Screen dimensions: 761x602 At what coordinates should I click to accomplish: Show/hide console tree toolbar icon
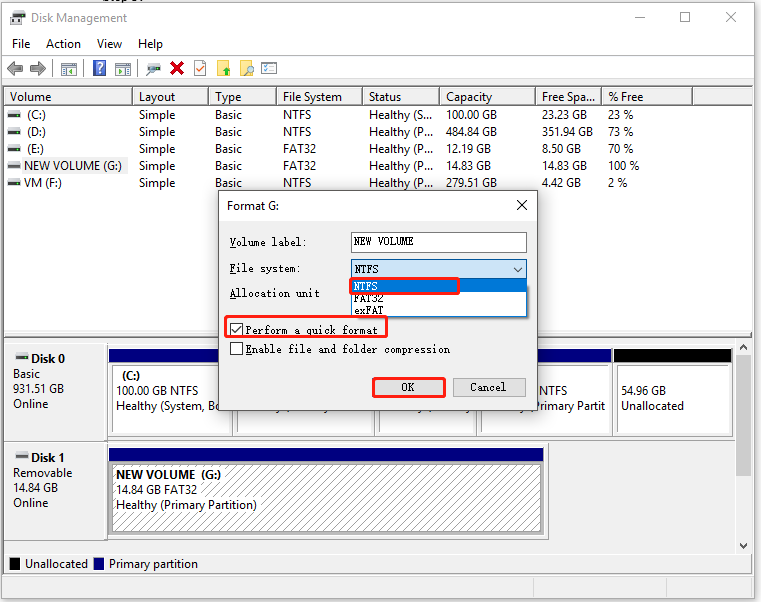pos(68,69)
